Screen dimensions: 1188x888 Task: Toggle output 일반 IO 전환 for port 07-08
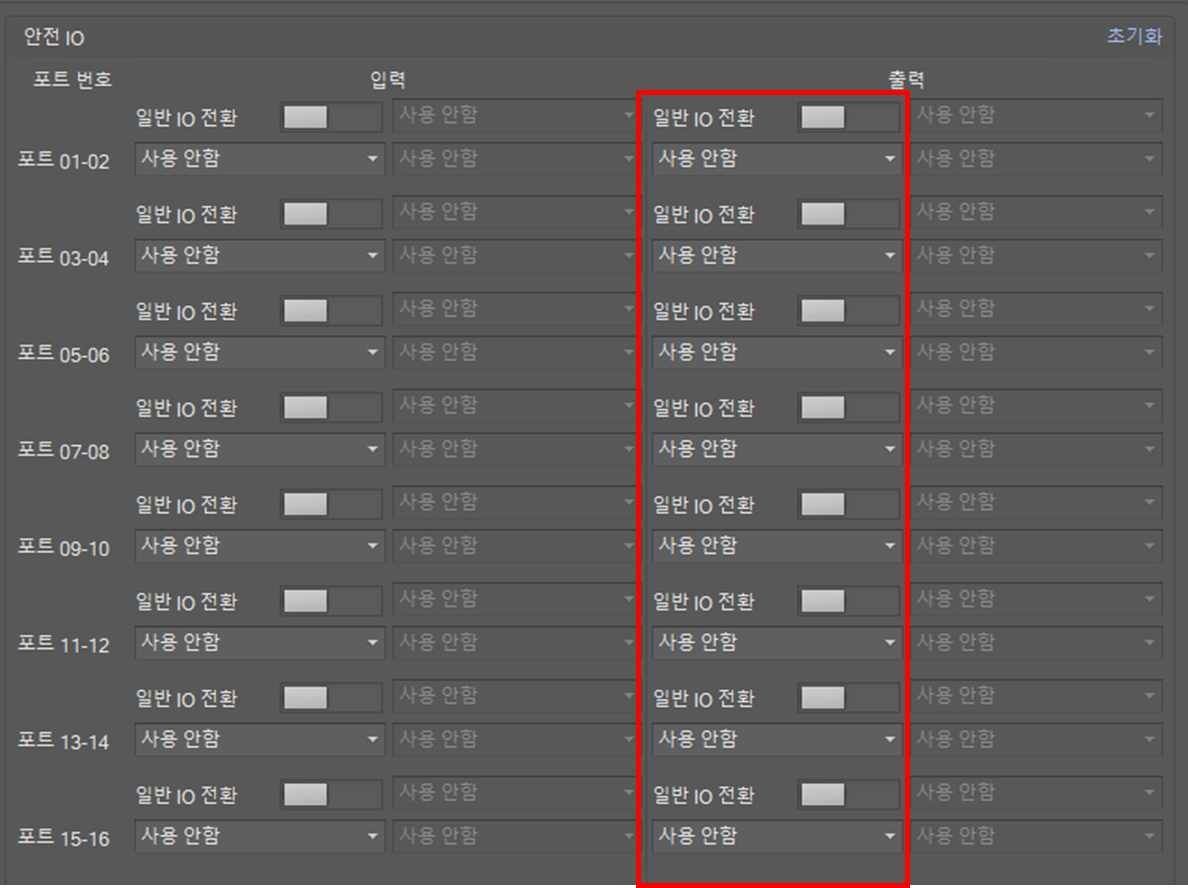(849, 408)
